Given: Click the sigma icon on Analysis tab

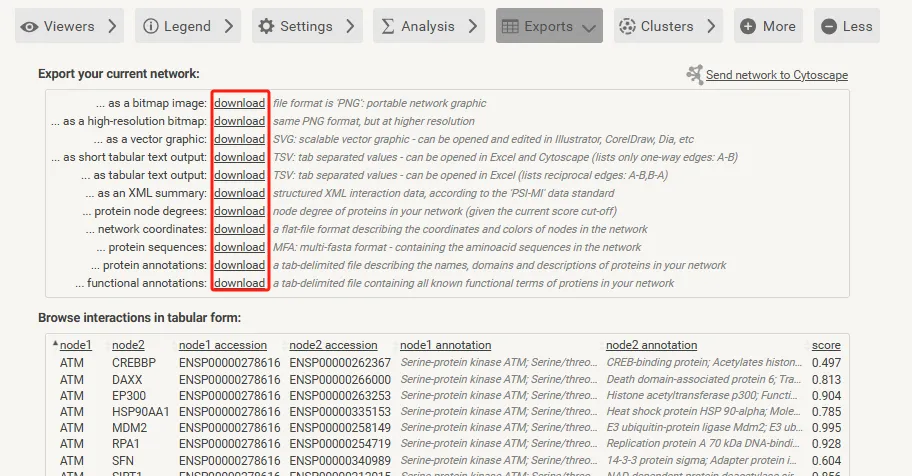Looking at the screenshot, I should click(387, 27).
